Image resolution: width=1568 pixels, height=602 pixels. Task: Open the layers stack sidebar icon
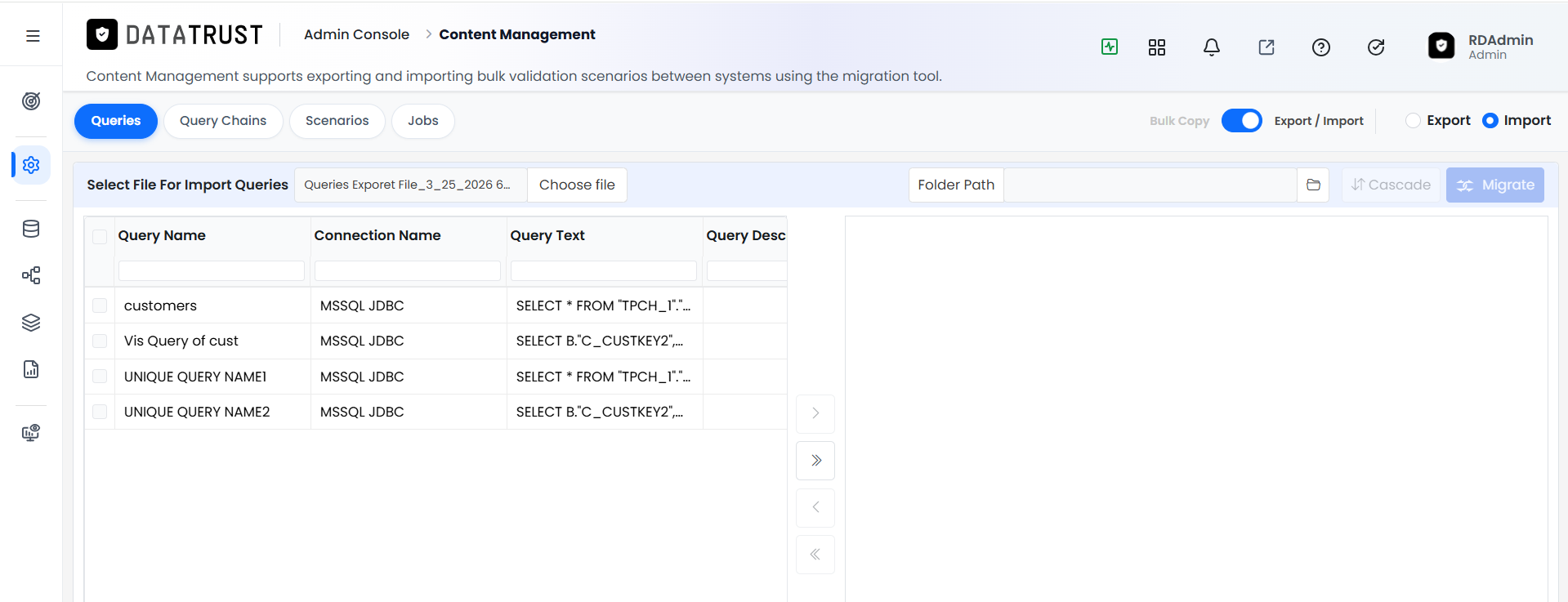(x=31, y=323)
